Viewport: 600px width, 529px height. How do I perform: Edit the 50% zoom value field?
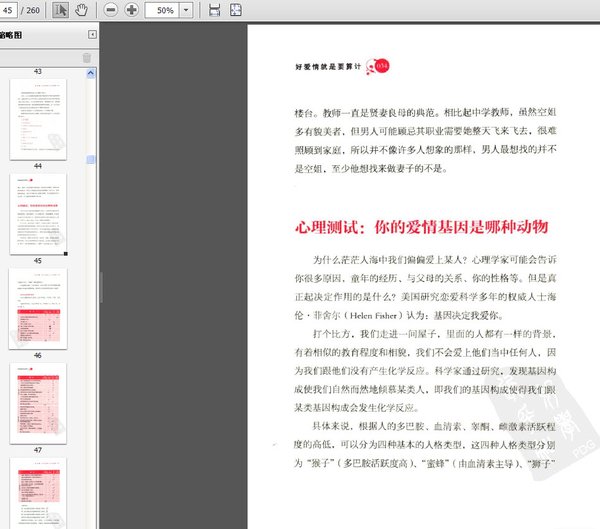point(163,10)
